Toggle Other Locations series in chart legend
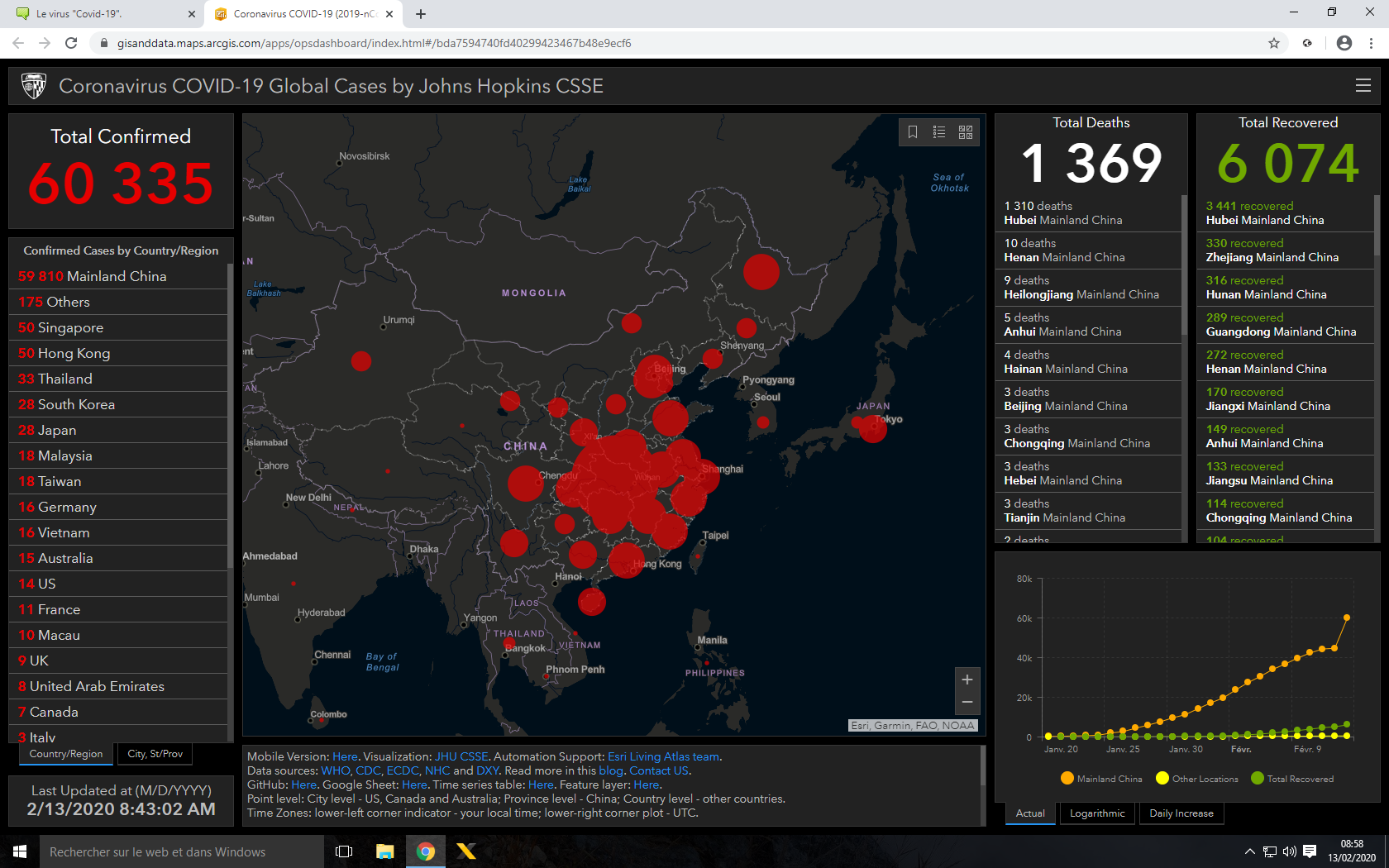 point(1197,779)
